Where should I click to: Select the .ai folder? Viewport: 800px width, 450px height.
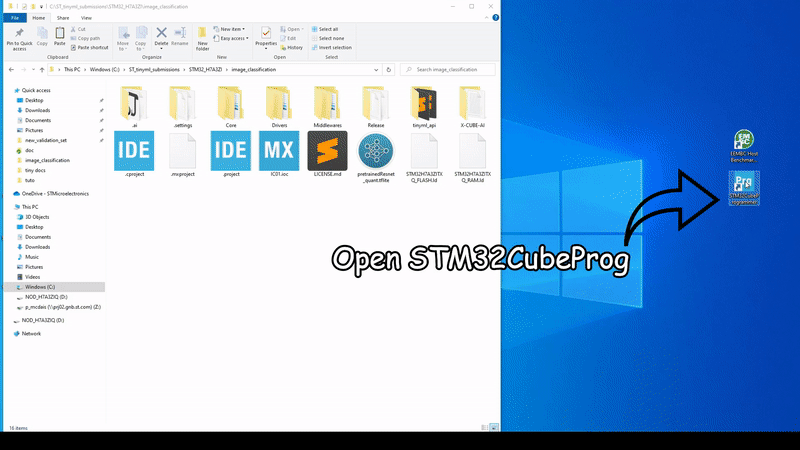134,107
